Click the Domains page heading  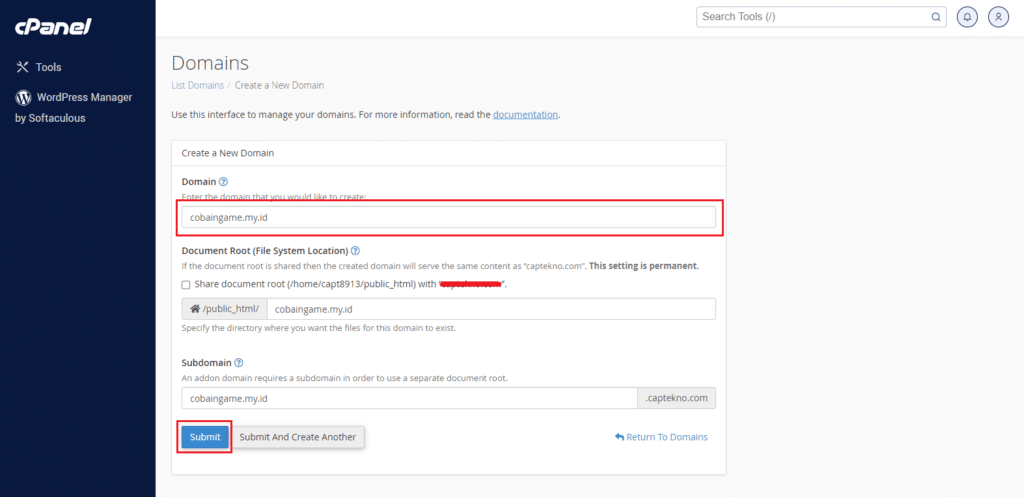210,63
